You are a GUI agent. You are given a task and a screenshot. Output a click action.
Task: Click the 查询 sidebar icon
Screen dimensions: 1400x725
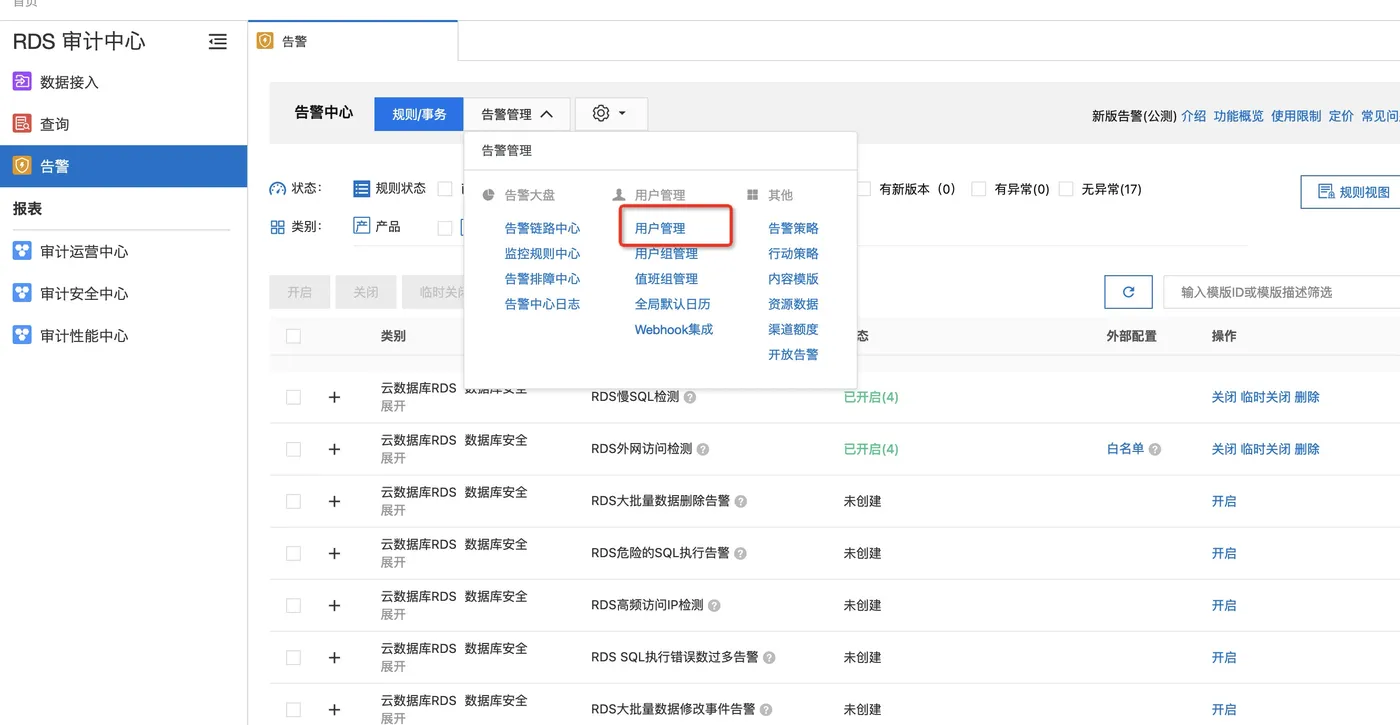[22, 124]
